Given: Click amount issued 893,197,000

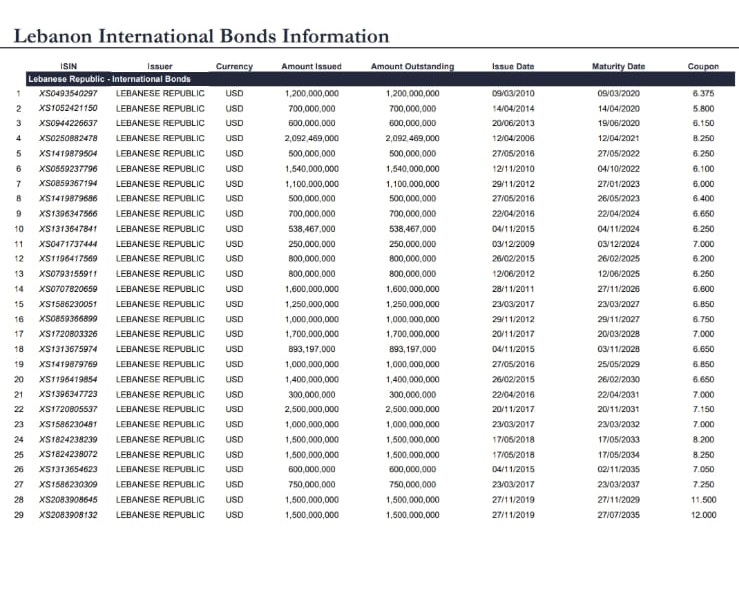Looking at the screenshot, I should pos(312,349).
